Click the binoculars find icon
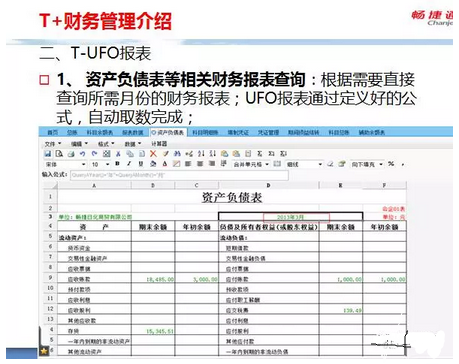The width and height of the screenshot is (459, 364). pyautogui.click(x=177, y=154)
